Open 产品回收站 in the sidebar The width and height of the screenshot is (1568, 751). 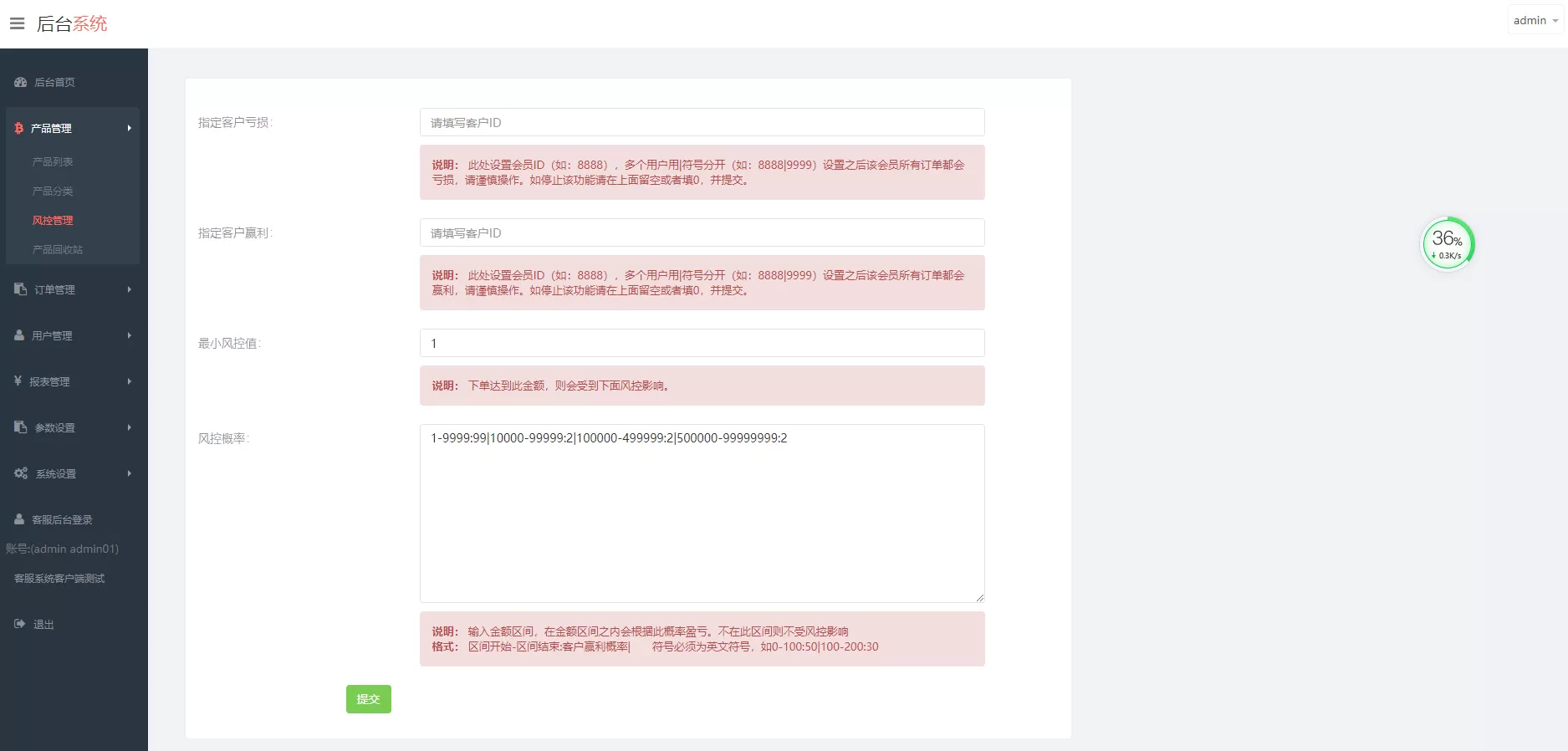[58, 249]
